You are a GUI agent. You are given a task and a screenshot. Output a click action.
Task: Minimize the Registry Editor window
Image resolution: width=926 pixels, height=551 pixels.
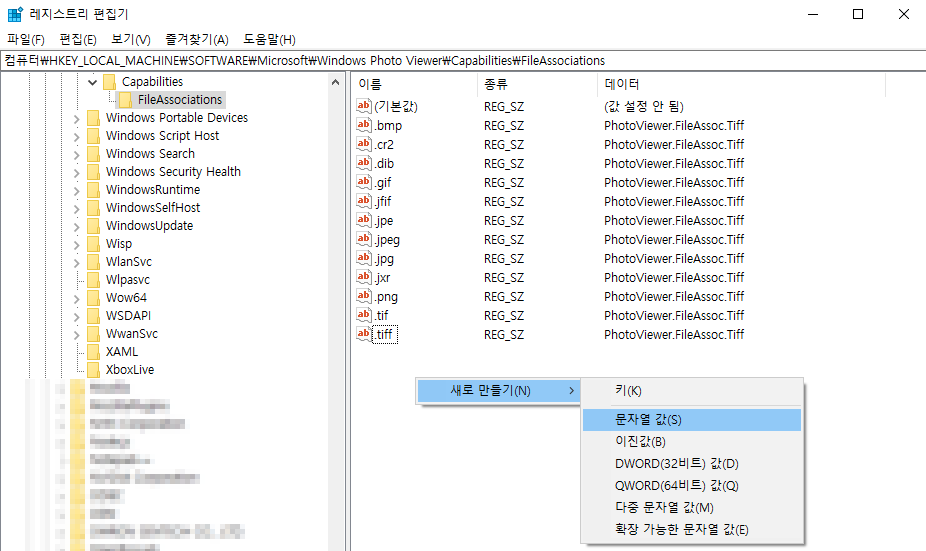coord(813,14)
